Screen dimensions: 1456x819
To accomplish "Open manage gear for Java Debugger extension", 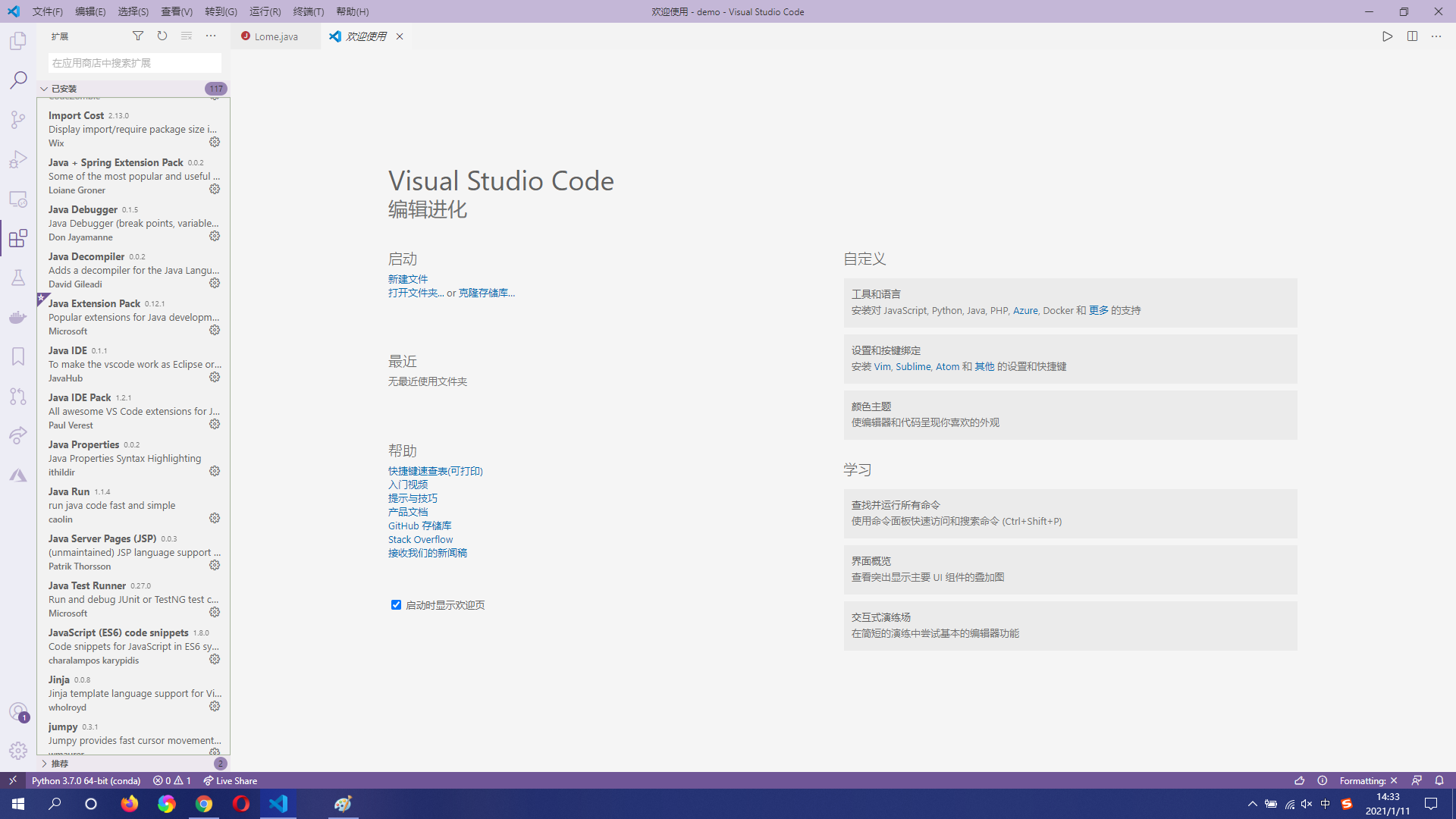I will (x=215, y=236).
